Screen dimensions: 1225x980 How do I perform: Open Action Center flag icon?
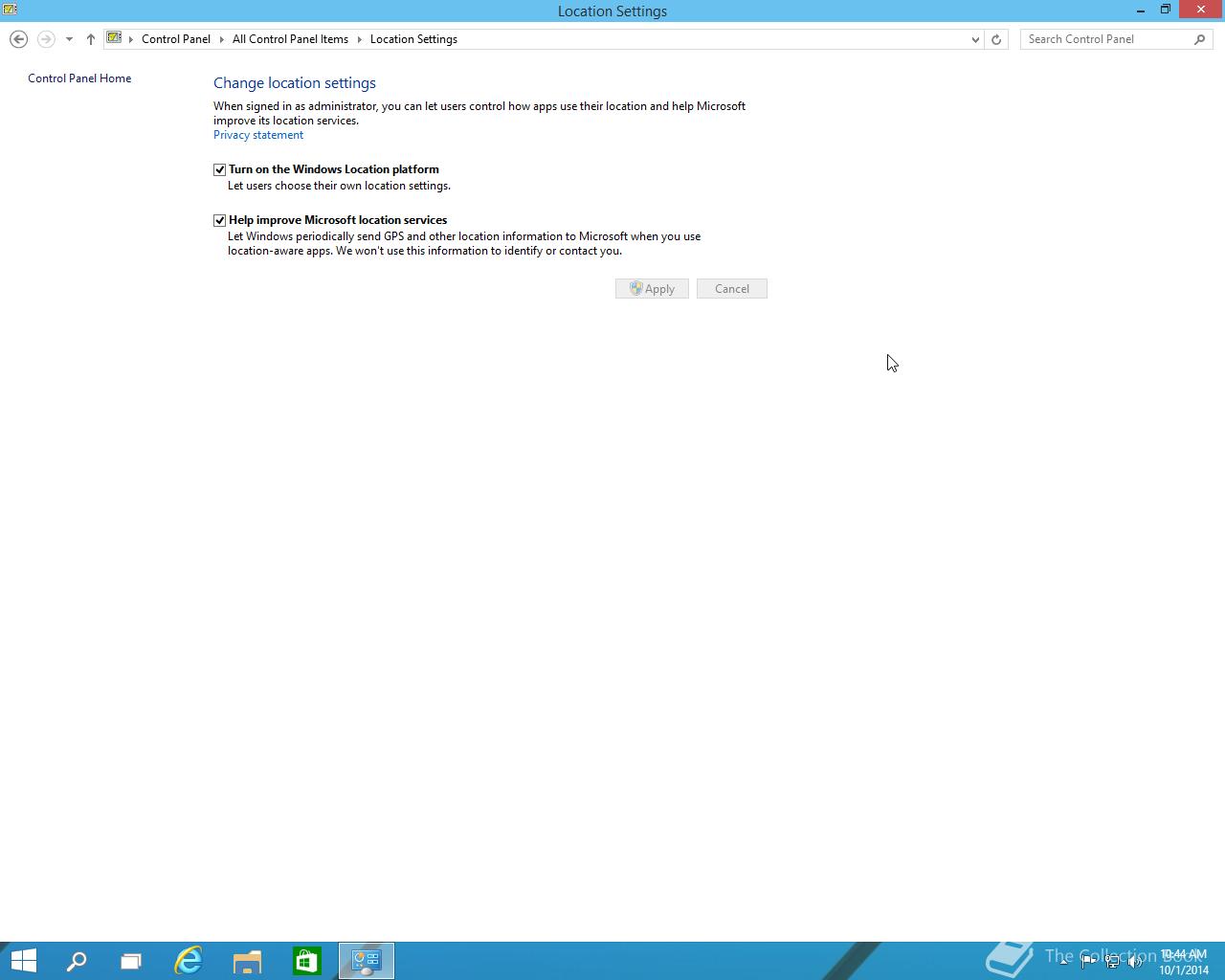tap(1088, 962)
